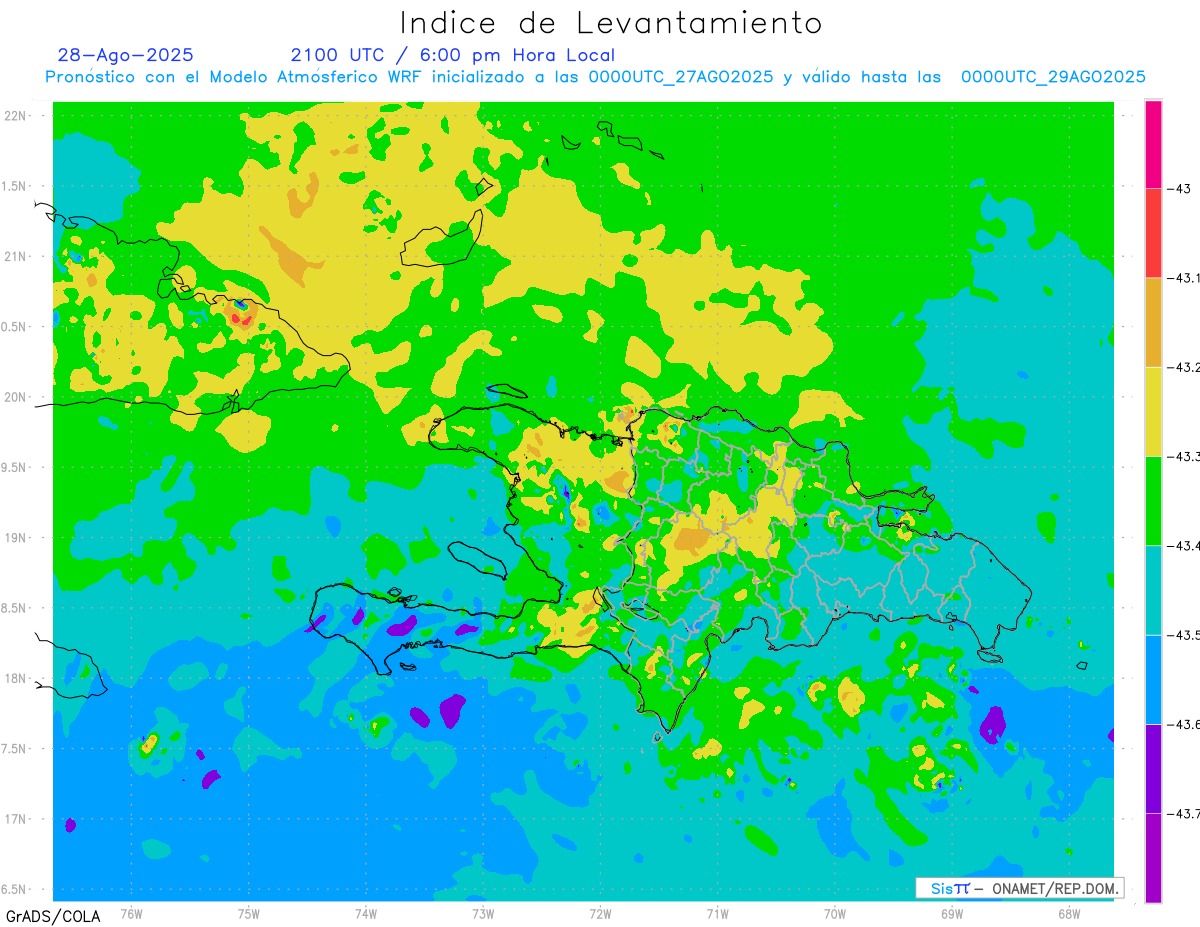Click the violet legend swatch below -43.7
The height and width of the screenshot is (927, 1200).
1153,857
